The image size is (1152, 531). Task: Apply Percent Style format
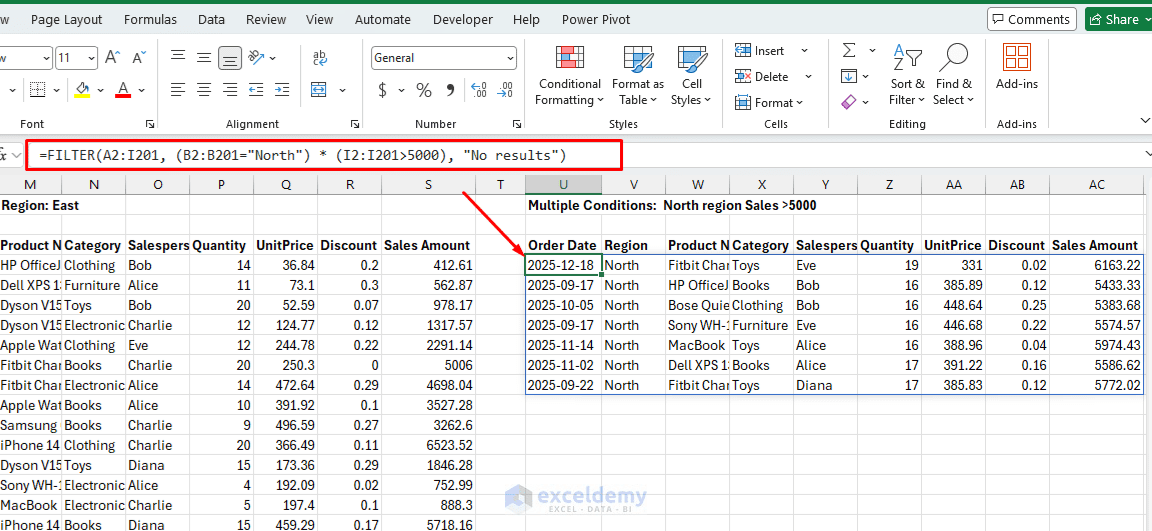point(424,90)
